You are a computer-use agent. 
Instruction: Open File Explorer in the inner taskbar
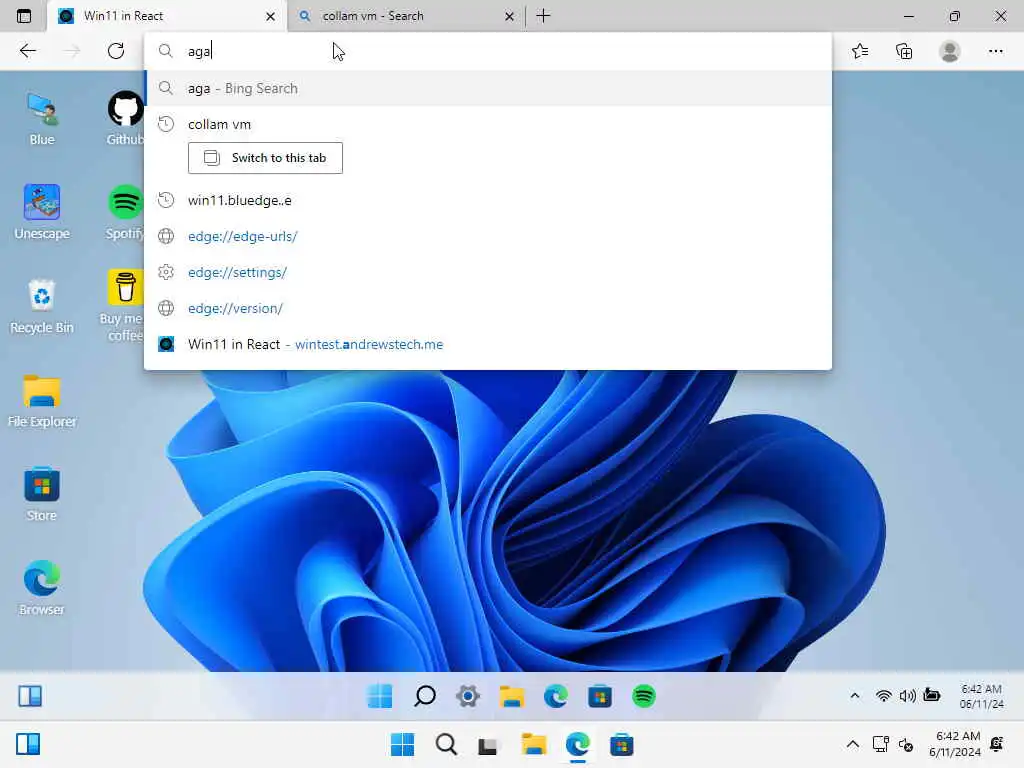coord(512,696)
